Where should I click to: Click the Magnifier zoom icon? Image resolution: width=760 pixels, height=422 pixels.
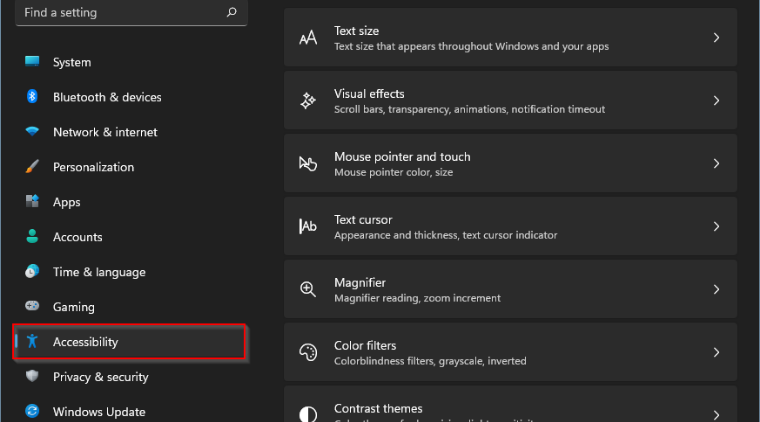pos(308,289)
